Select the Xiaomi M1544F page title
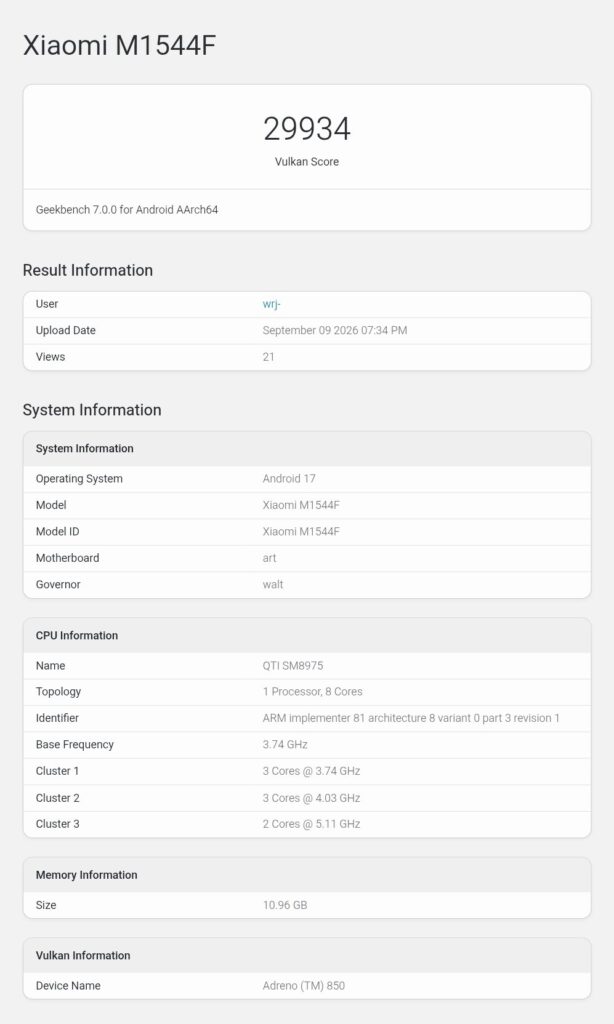 (119, 45)
